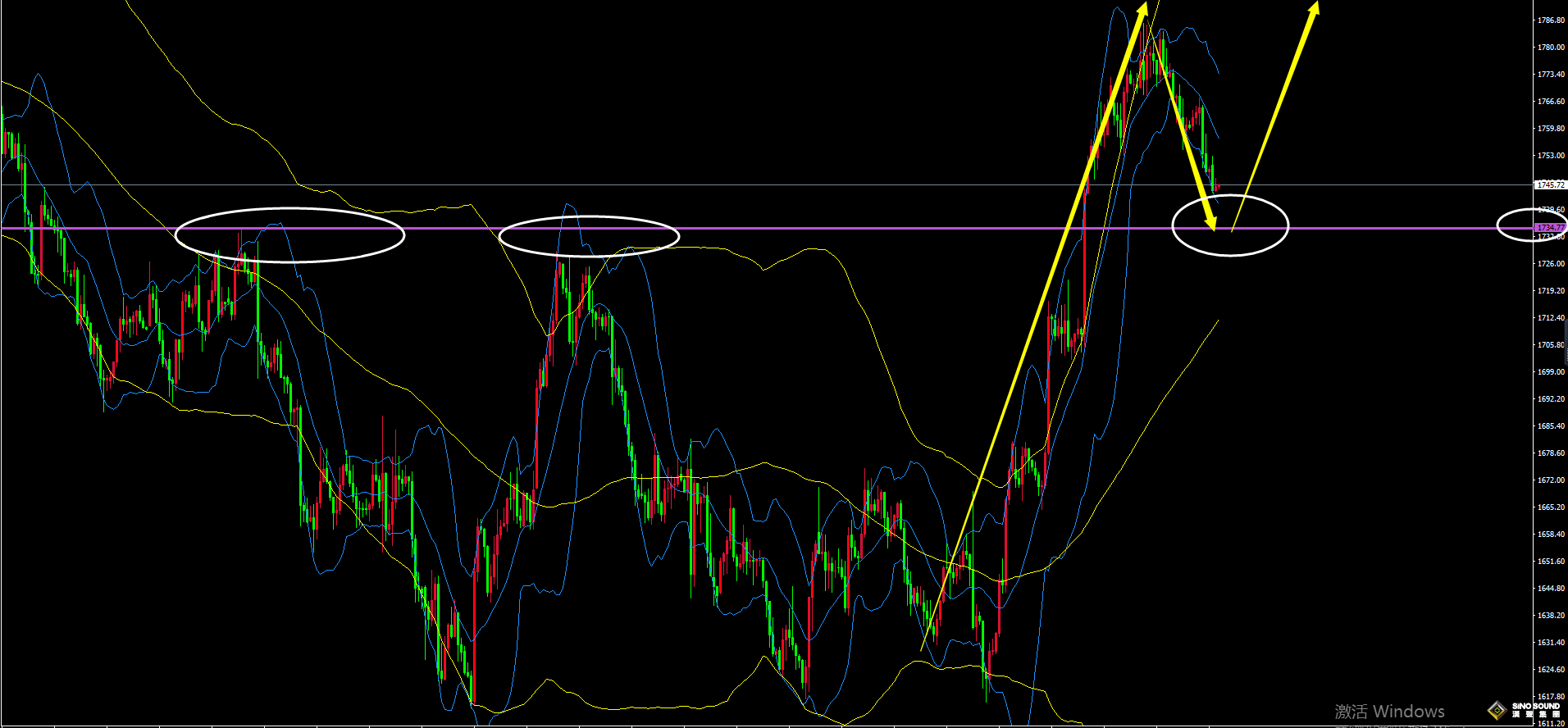
Task: Click the 1685.40 price axis label
Action: [1551, 425]
